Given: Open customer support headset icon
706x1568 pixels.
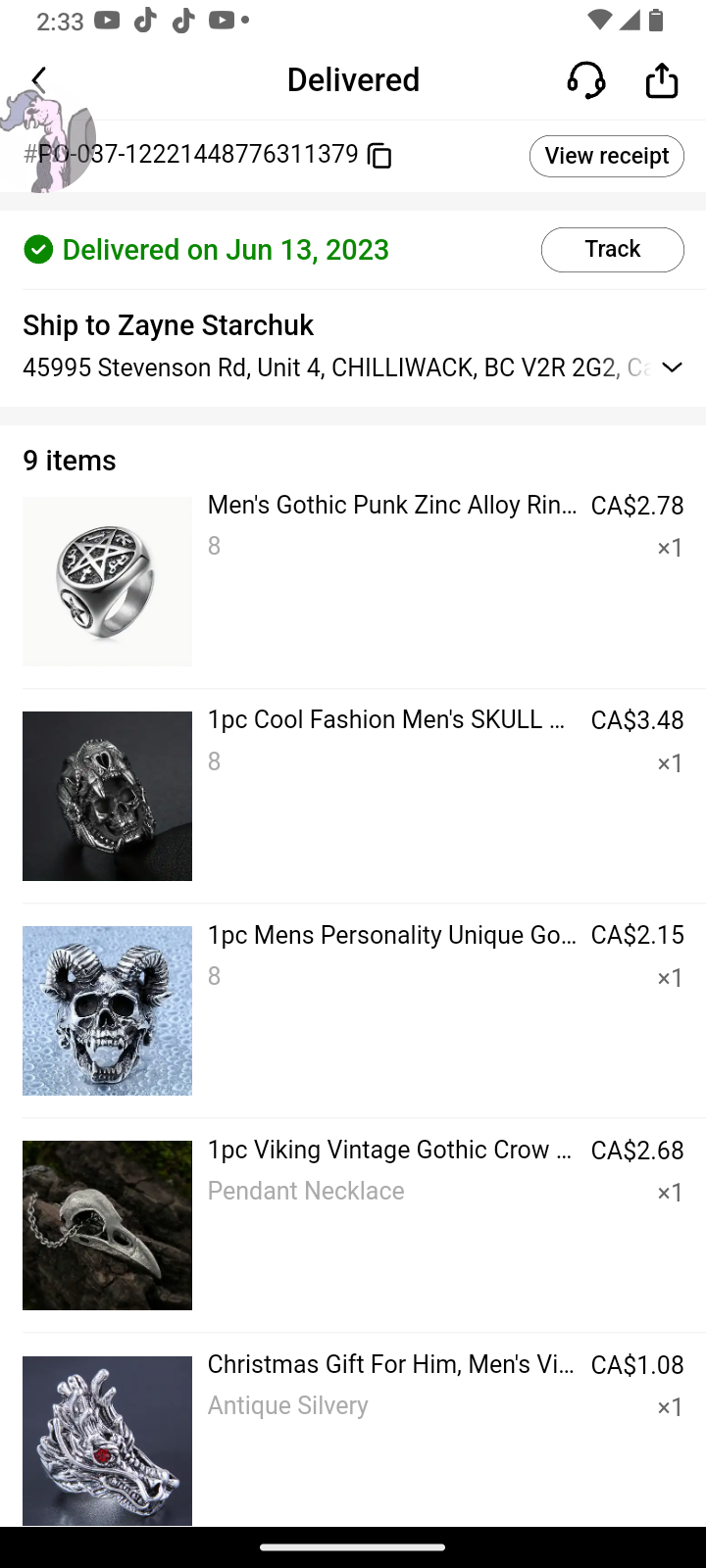Looking at the screenshot, I should (586, 80).
